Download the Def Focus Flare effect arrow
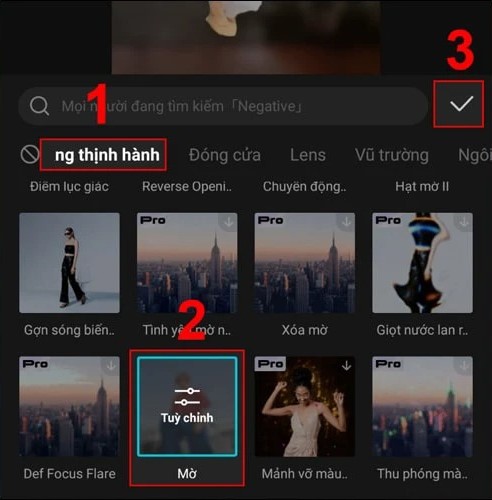The width and height of the screenshot is (492, 500). click(x=111, y=366)
